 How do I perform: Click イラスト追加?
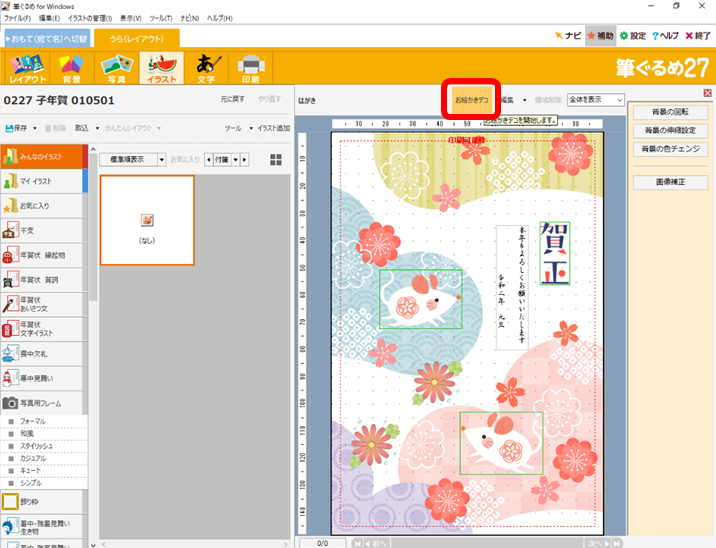pyautogui.click(x=274, y=128)
